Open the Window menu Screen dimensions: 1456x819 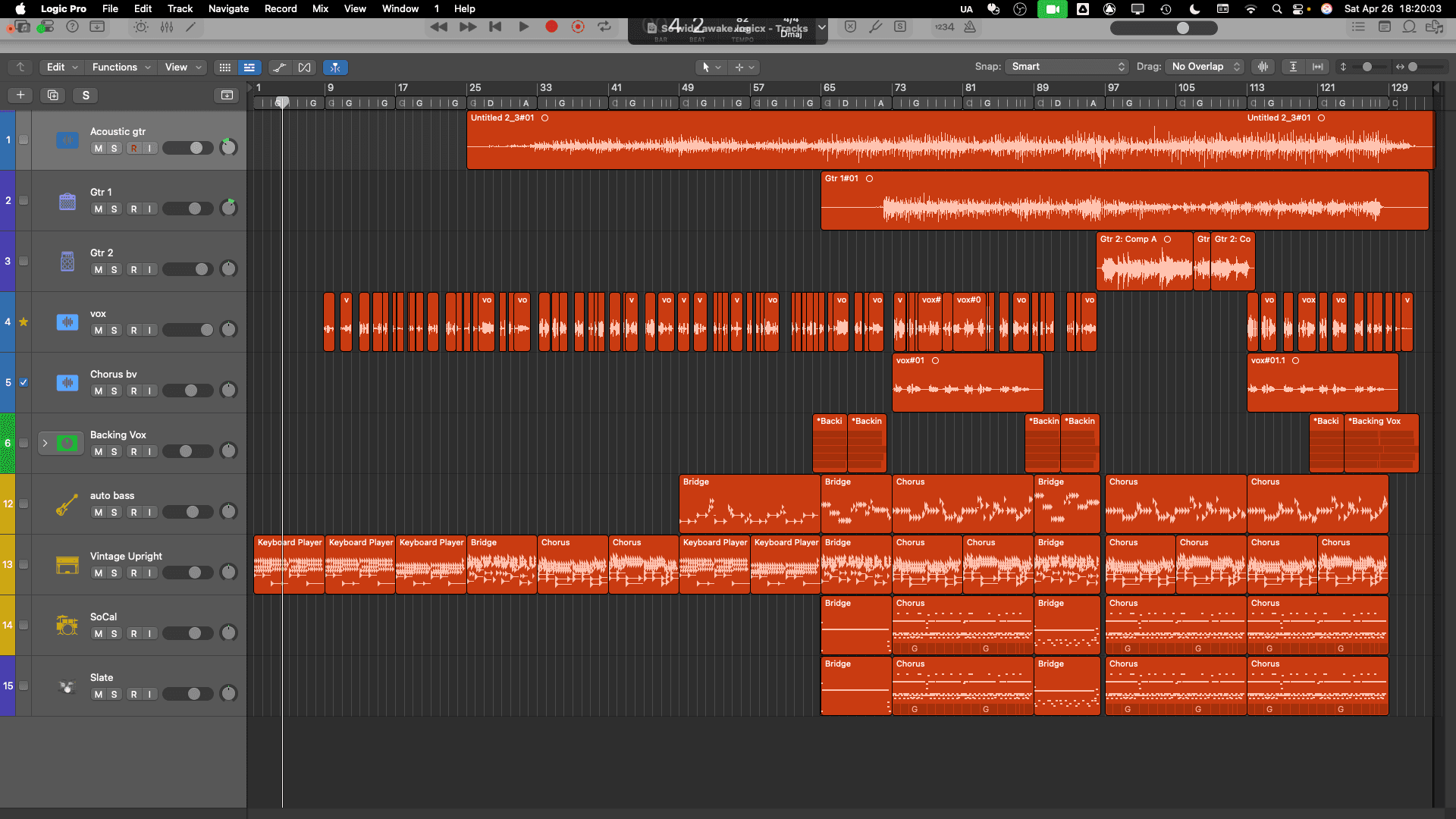pyautogui.click(x=400, y=8)
